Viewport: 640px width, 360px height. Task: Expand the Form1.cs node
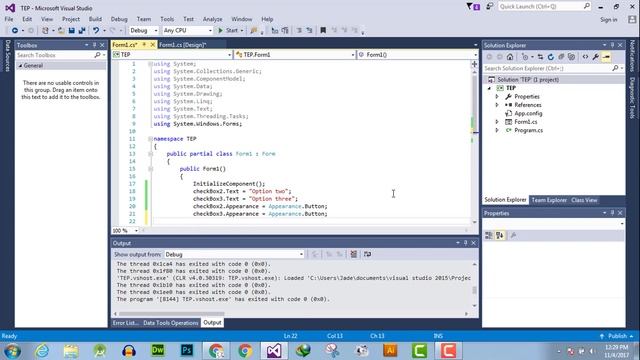(497, 122)
